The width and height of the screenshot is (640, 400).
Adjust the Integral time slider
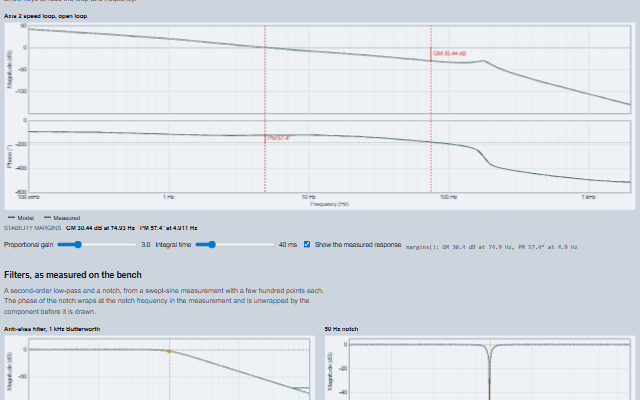click(x=235, y=244)
